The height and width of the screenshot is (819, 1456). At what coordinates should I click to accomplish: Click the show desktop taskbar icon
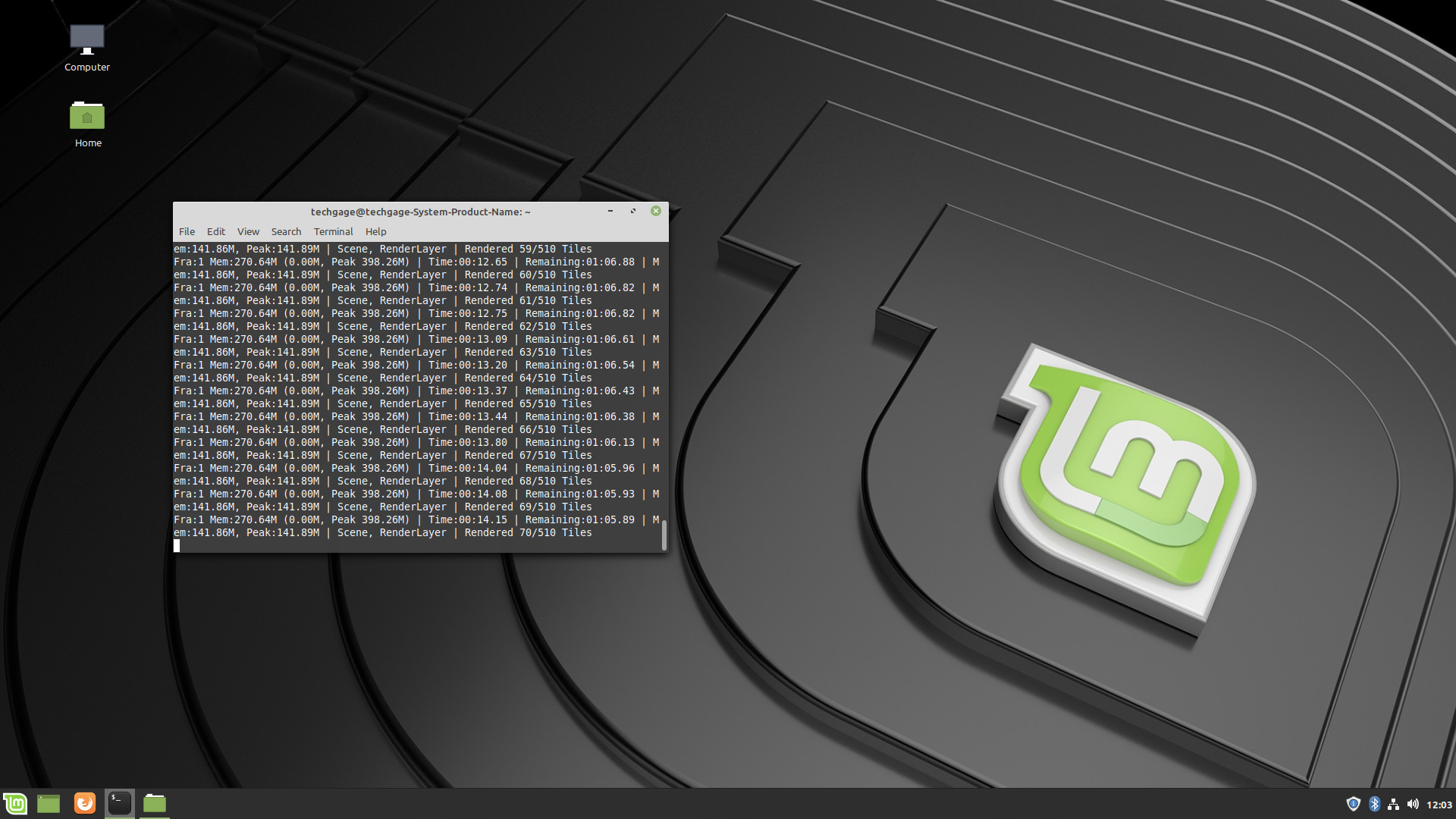[x=49, y=803]
